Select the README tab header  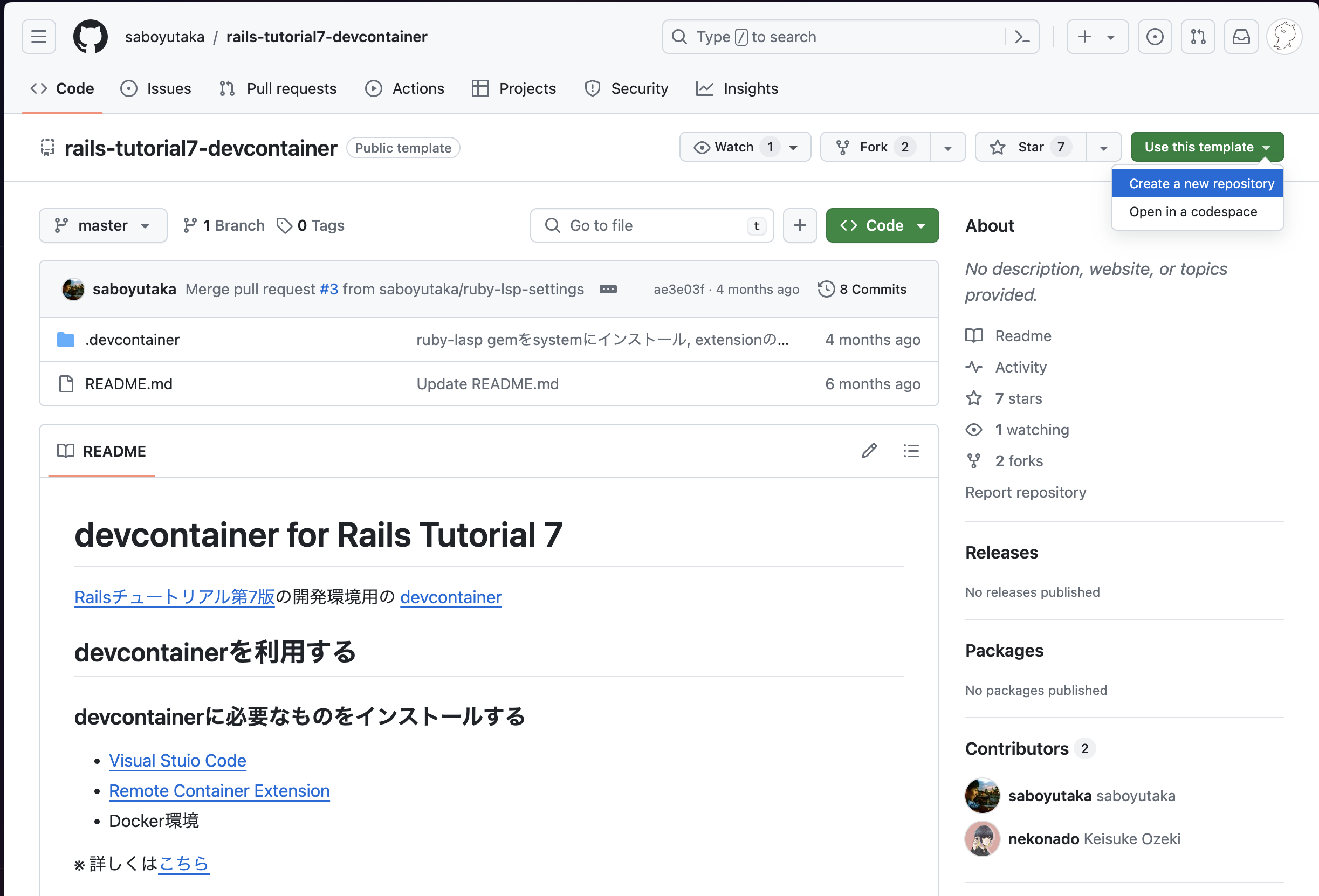point(101,451)
